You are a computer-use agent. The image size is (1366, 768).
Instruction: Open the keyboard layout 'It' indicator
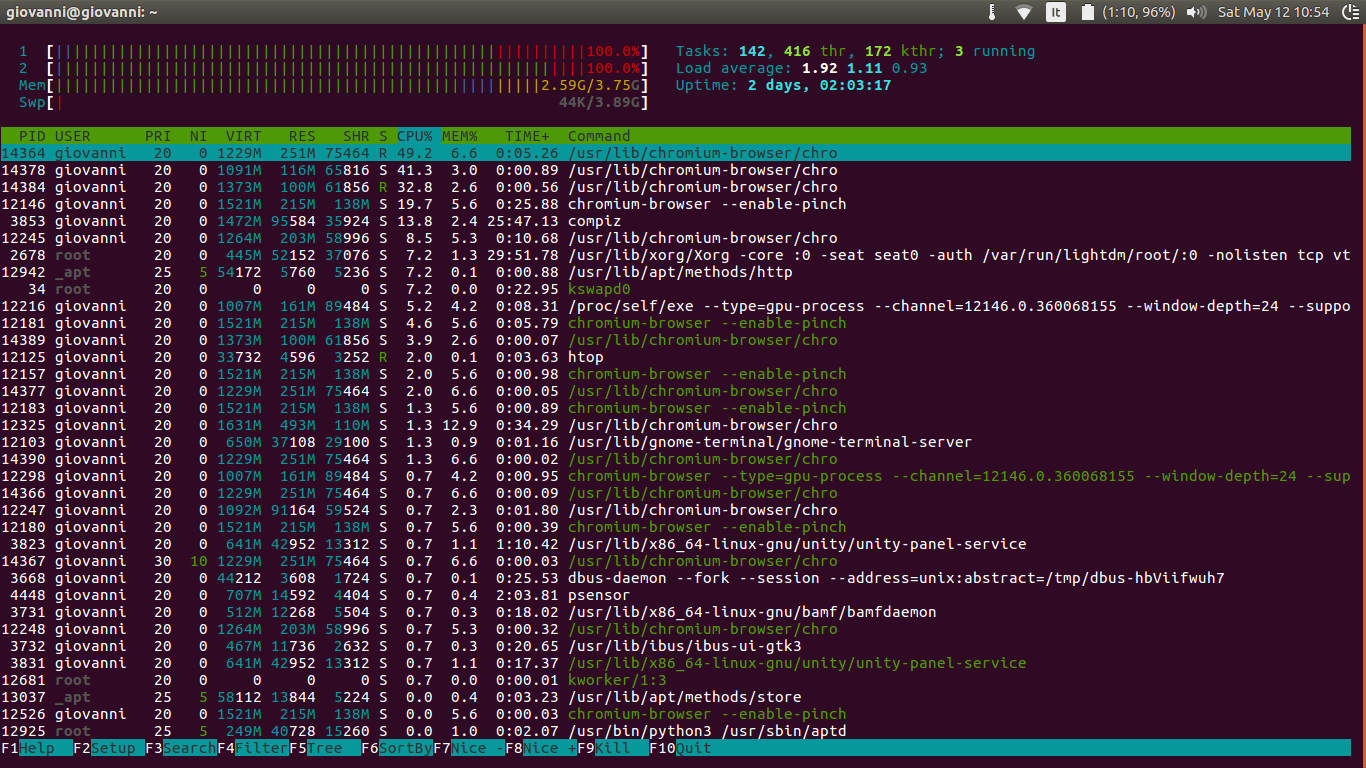[1056, 12]
